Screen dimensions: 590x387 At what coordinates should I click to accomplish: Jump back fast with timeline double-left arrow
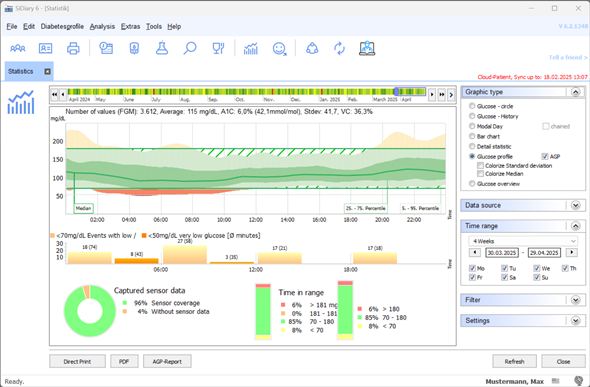pyautogui.click(x=55, y=94)
